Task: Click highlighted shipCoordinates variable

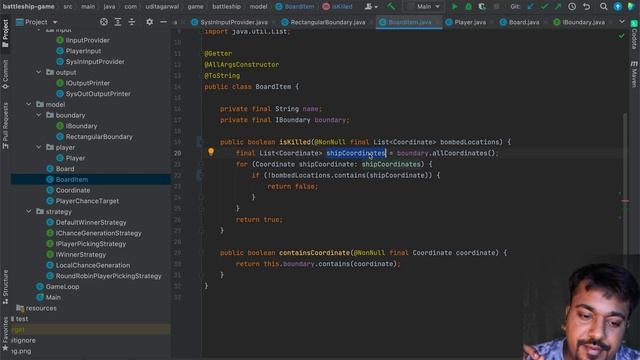Action: coord(356,153)
